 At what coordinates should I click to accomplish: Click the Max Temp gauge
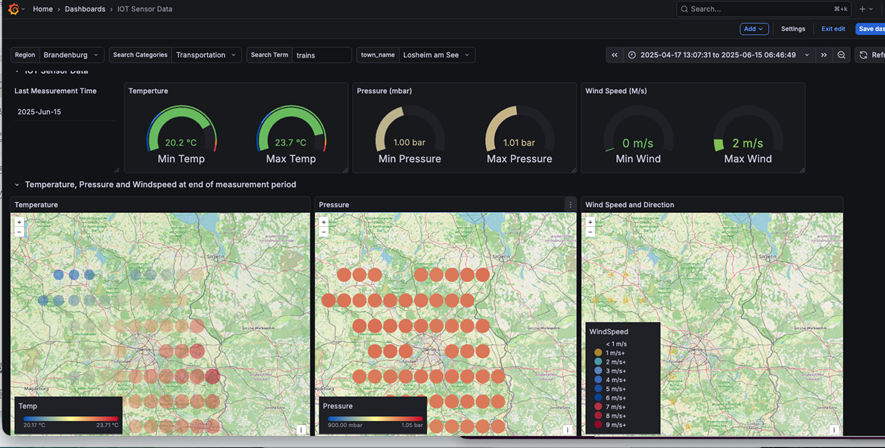pos(291,134)
